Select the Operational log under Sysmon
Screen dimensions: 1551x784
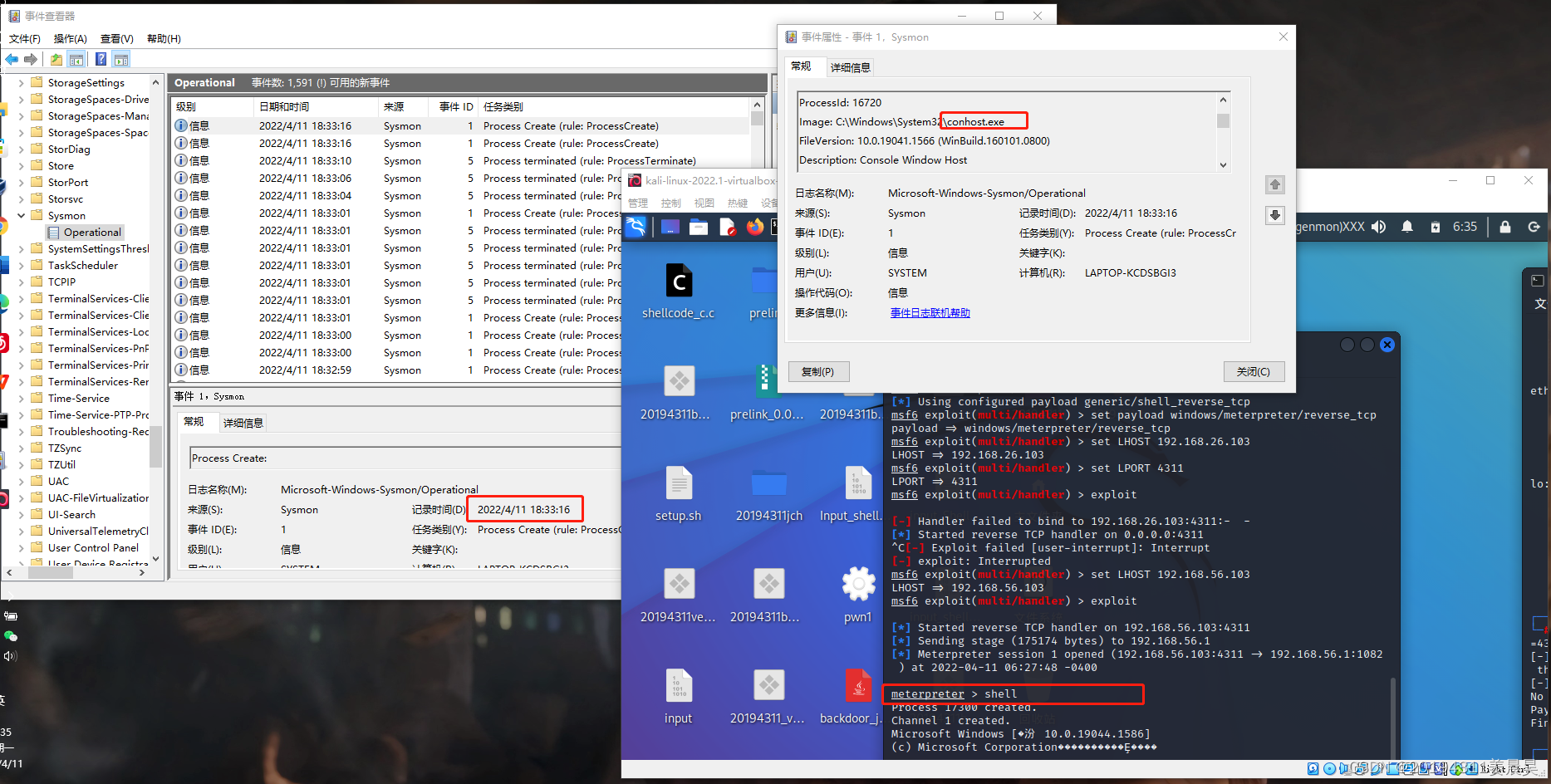pyautogui.click(x=84, y=233)
